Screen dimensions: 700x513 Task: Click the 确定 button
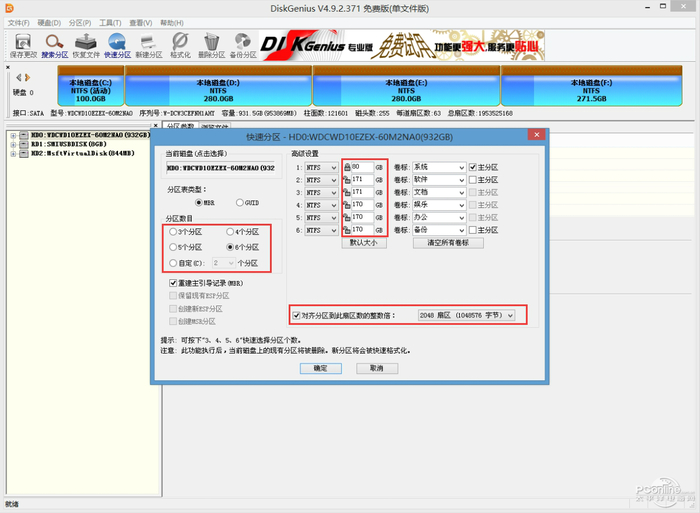320,368
